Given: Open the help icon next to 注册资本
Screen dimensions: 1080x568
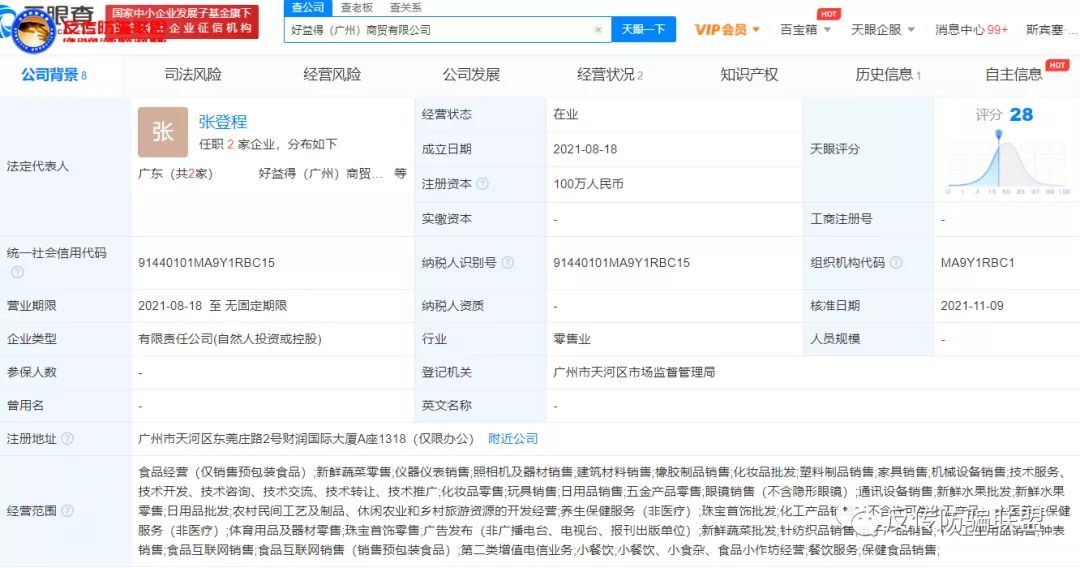Looking at the screenshot, I should [483, 184].
